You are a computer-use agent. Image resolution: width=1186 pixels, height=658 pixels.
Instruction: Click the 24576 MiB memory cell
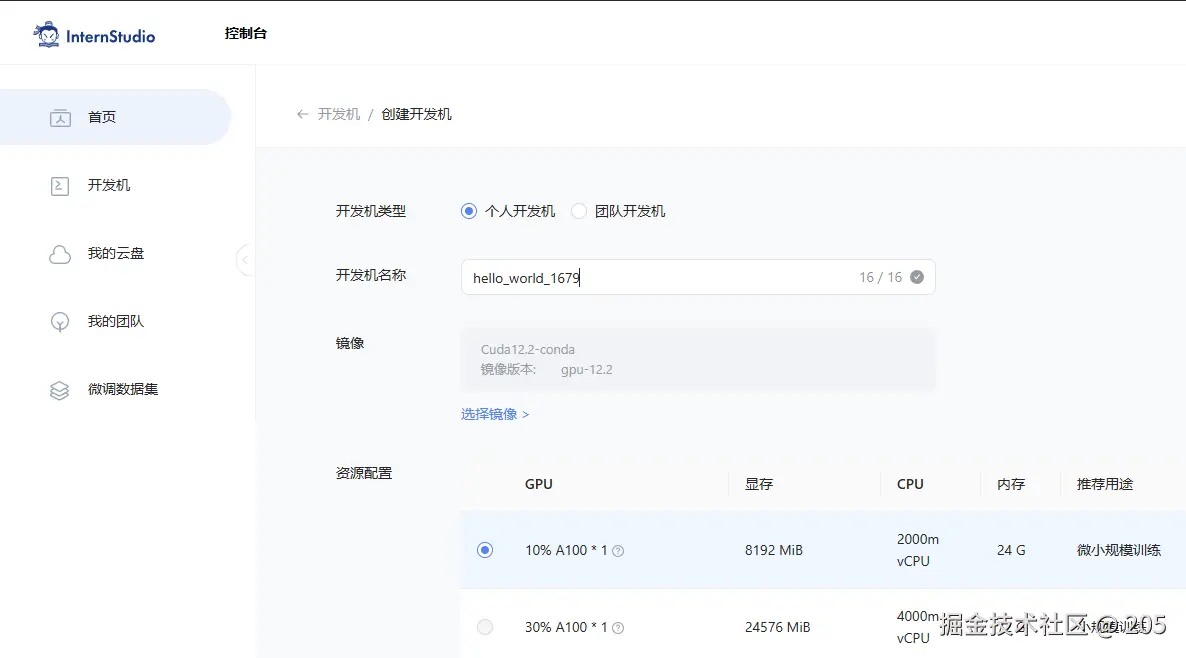778,627
